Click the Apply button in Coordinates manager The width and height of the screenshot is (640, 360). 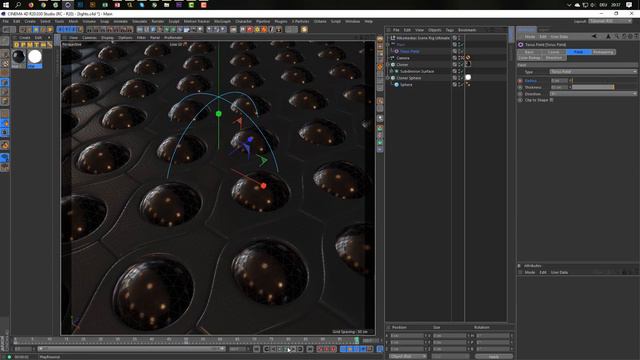coord(493,357)
